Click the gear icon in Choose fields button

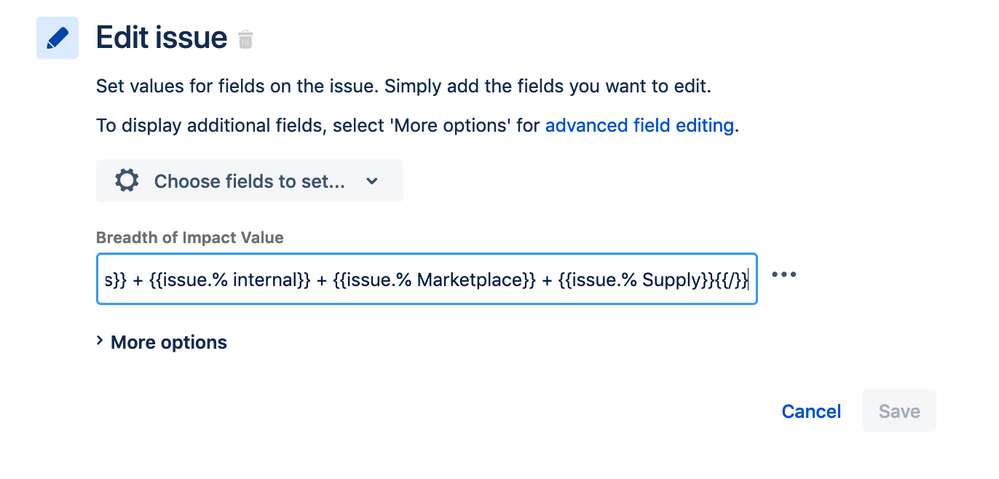pos(127,181)
